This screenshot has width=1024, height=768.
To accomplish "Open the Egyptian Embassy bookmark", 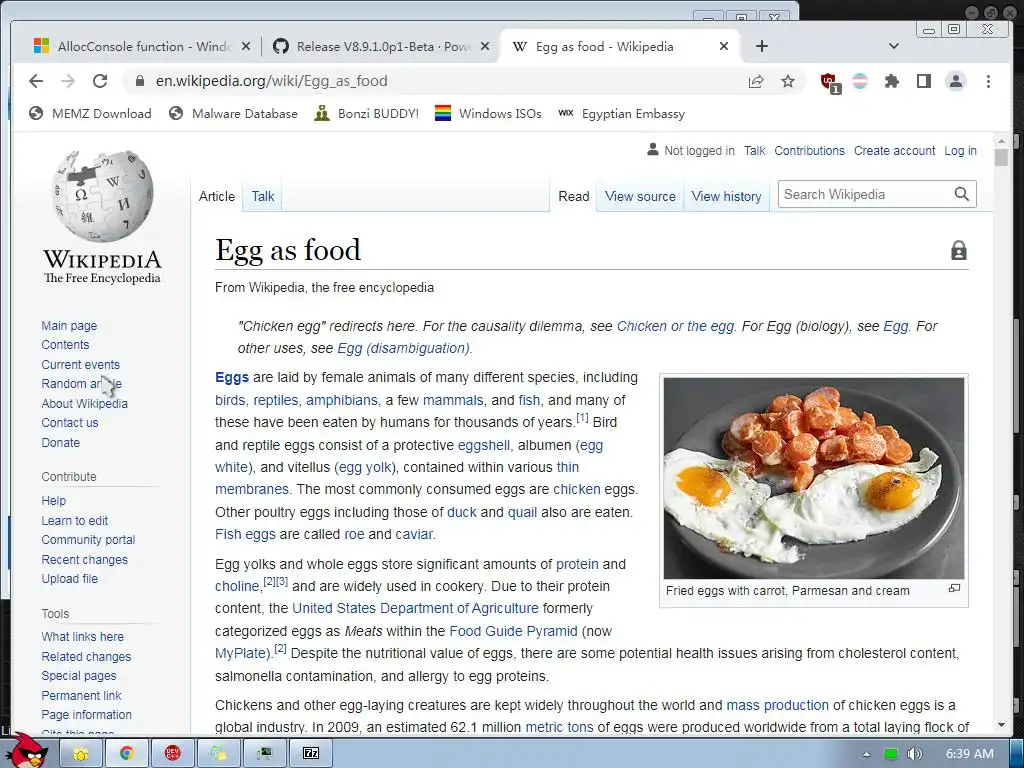I will click(621, 114).
